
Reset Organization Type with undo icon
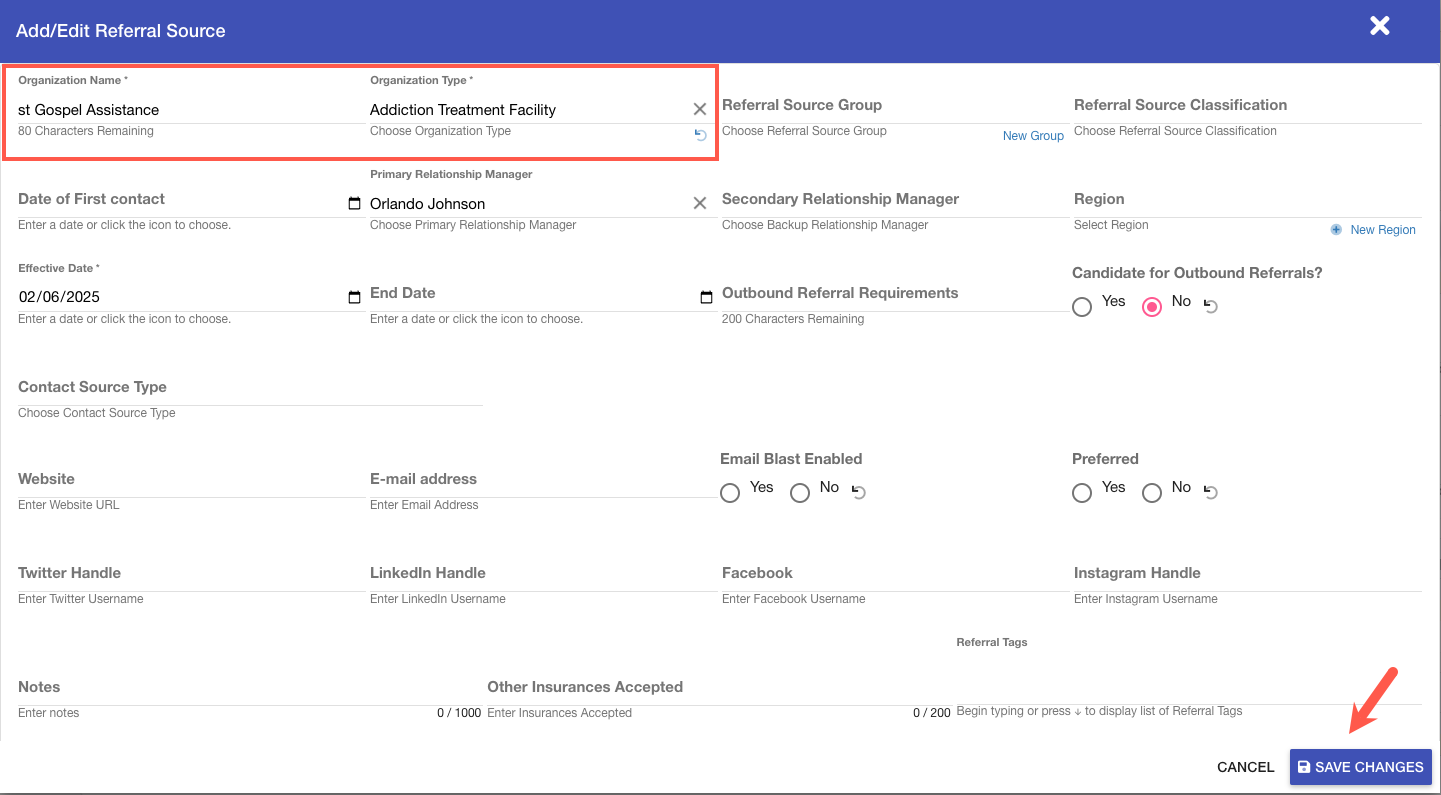[700, 136]
